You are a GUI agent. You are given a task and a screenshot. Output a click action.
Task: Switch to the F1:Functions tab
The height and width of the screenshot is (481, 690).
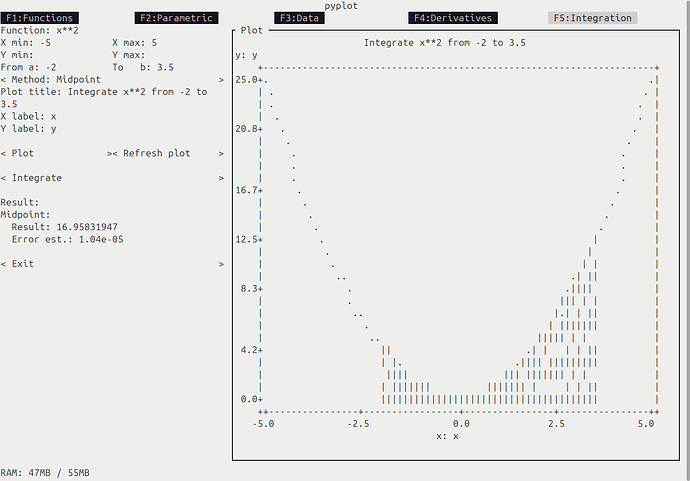(x=39, y=18)
